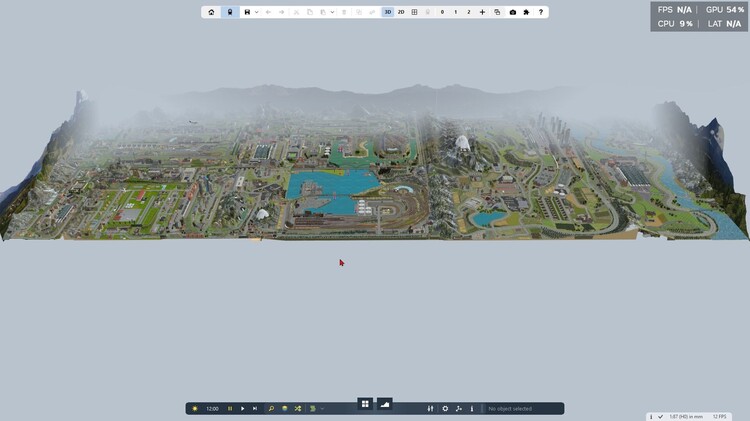Toggle the grid view icon
Viewport: 750px width, 421px height.
[415, 12]
